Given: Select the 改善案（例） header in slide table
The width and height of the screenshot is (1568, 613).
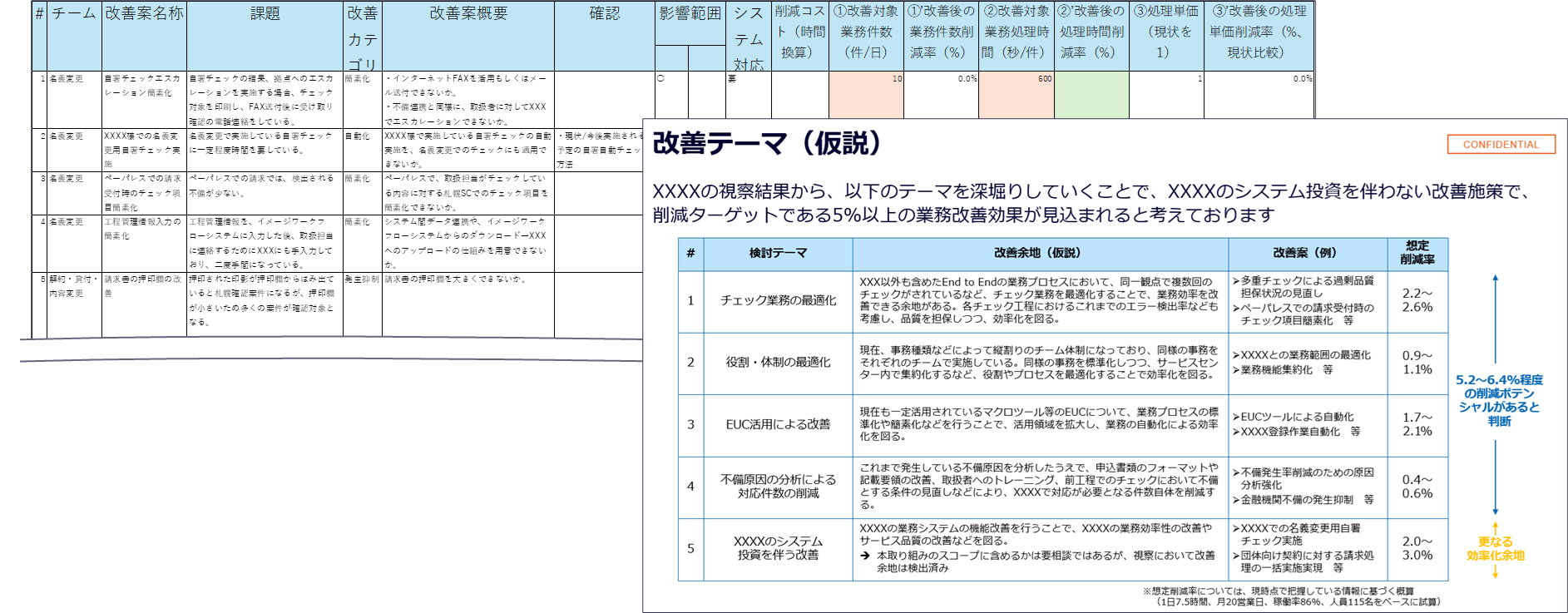Looking at the screenshot, I should 1307,254.
